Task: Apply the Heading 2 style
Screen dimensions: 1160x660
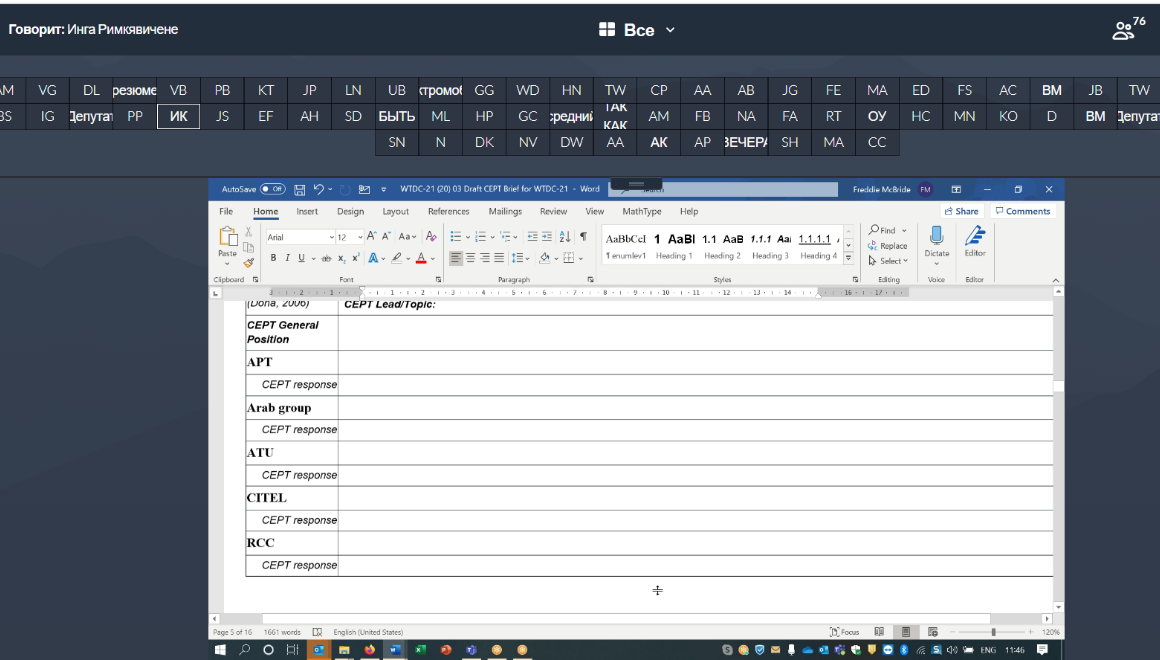Action: pyautogui.click(x=723, y=247)
